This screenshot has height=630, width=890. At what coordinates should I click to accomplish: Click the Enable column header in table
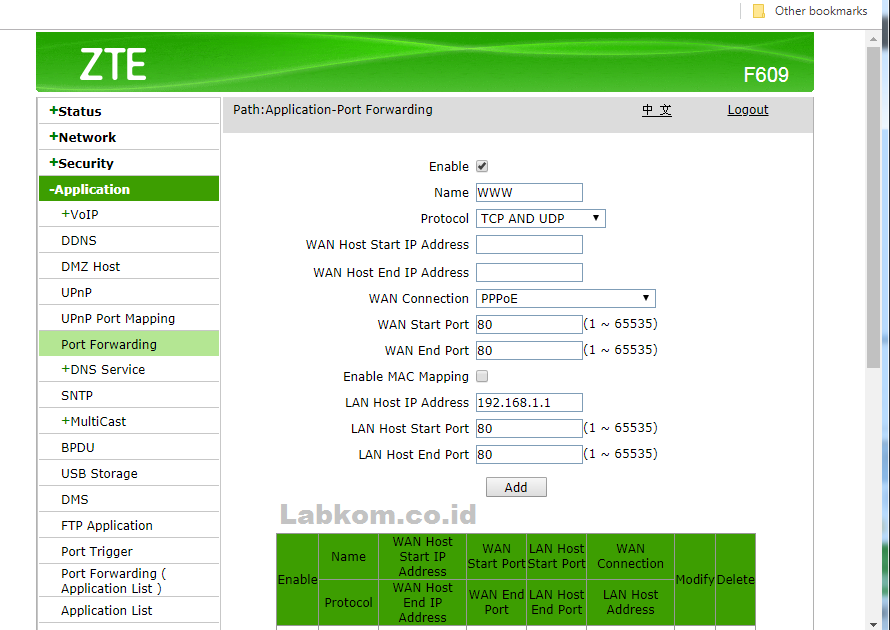(297, 579)
